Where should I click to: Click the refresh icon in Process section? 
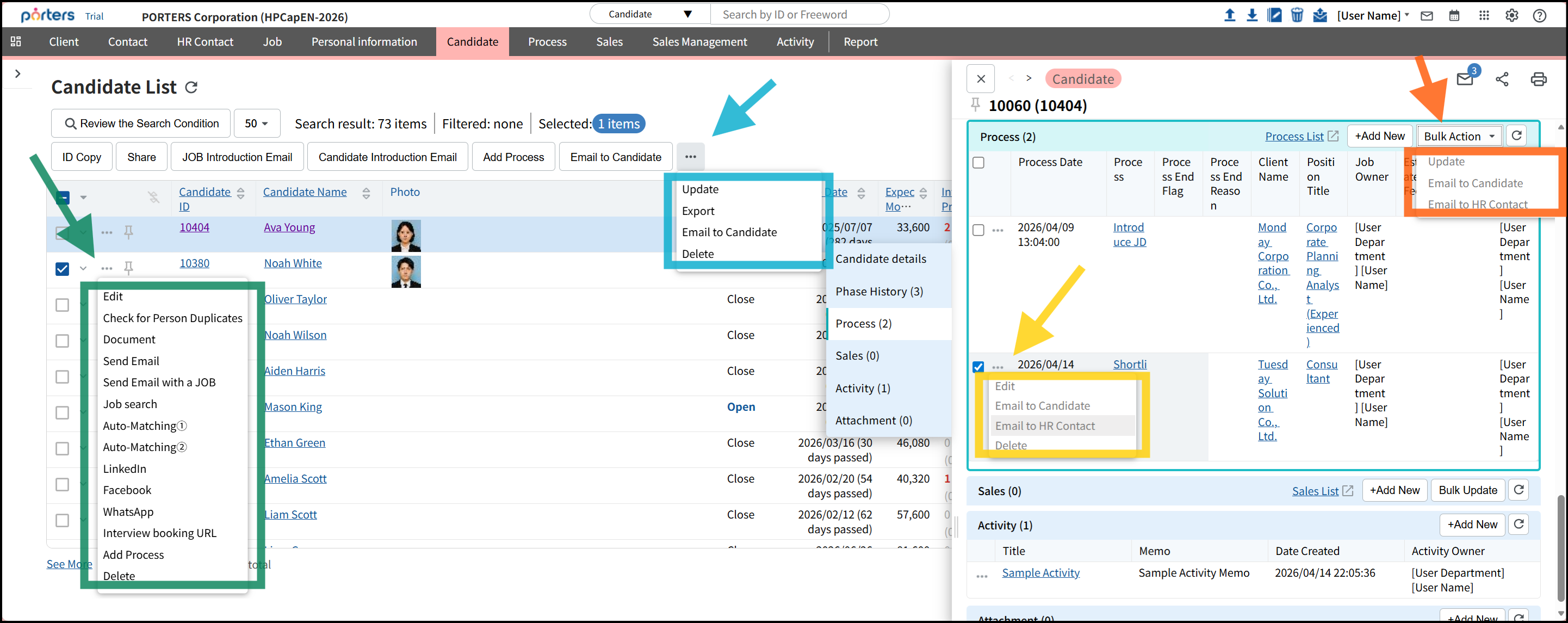click(x=1516, y=136)
